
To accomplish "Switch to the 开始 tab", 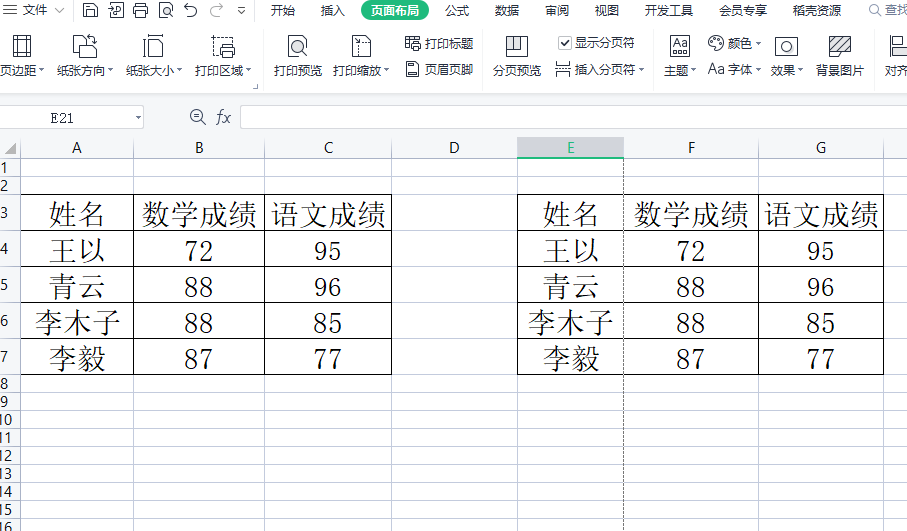I will click(283, 10).
